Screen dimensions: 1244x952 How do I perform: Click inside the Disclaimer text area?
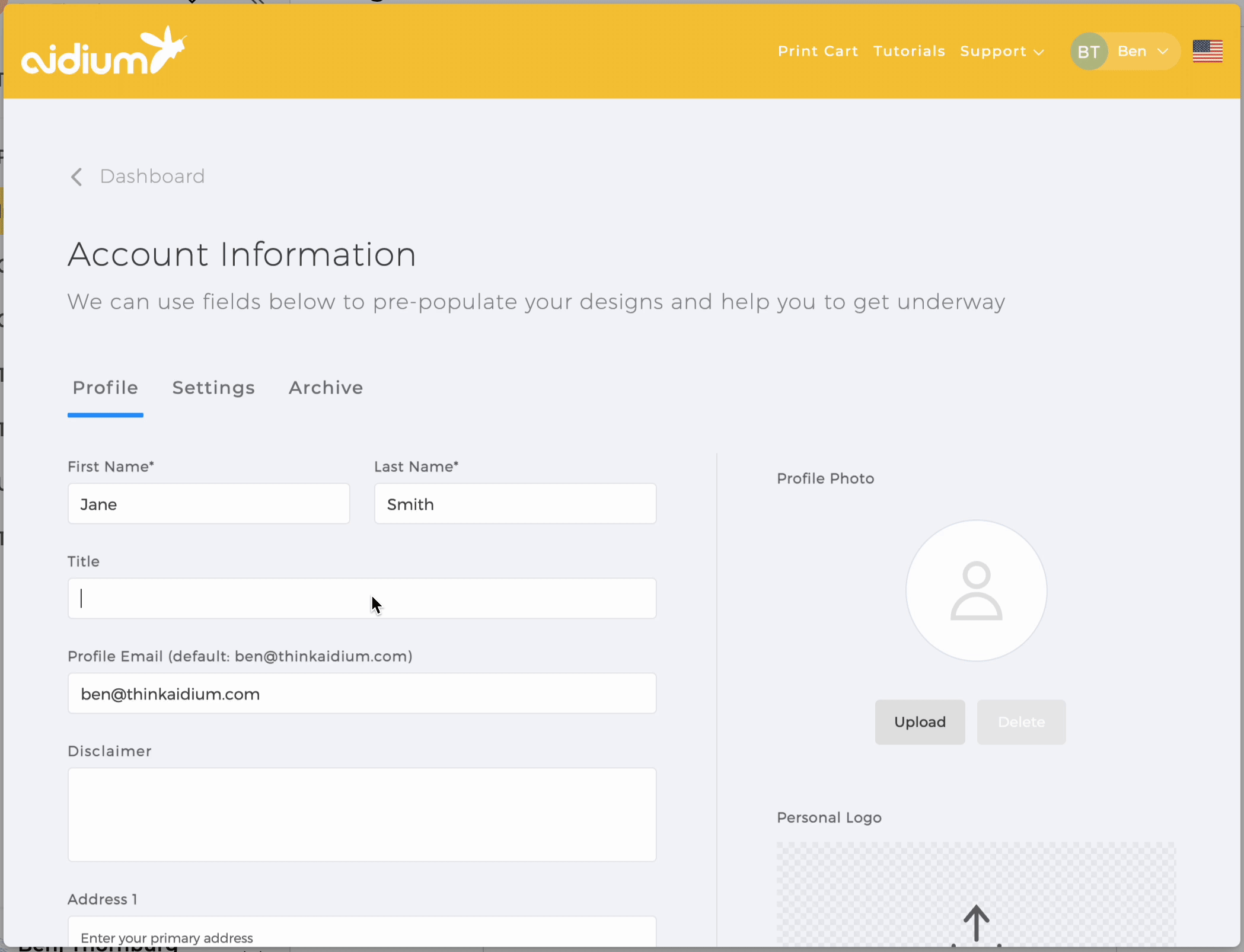[x=362, y=814]
